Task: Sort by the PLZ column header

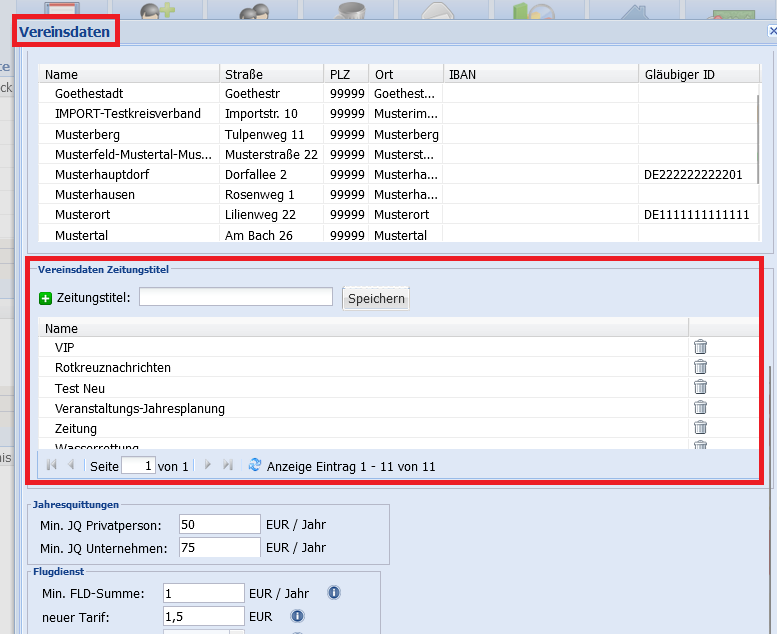Action: pyautogui.click(x=346, y=74)
